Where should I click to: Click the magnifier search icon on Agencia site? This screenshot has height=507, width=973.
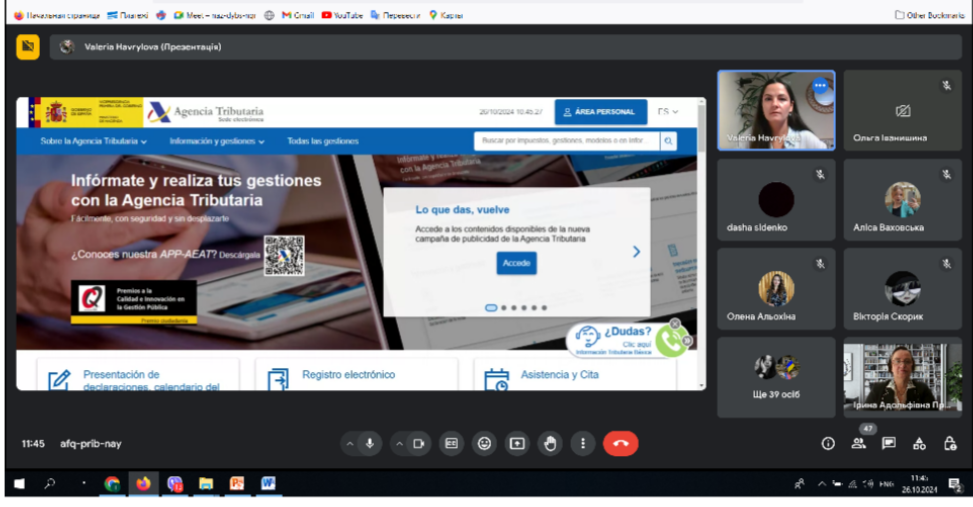click(668, 141)
